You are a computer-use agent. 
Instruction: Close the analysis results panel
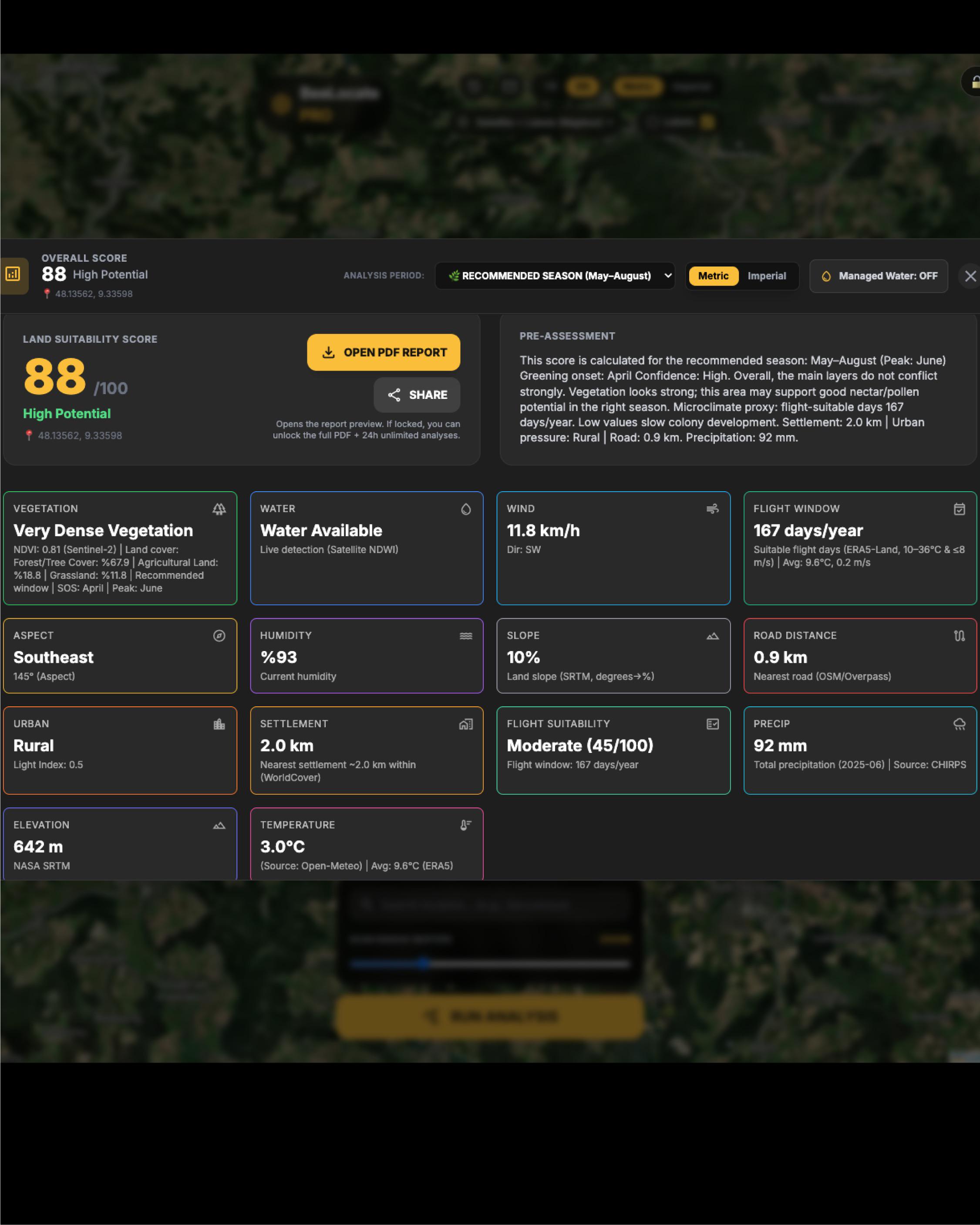point(970,276)
